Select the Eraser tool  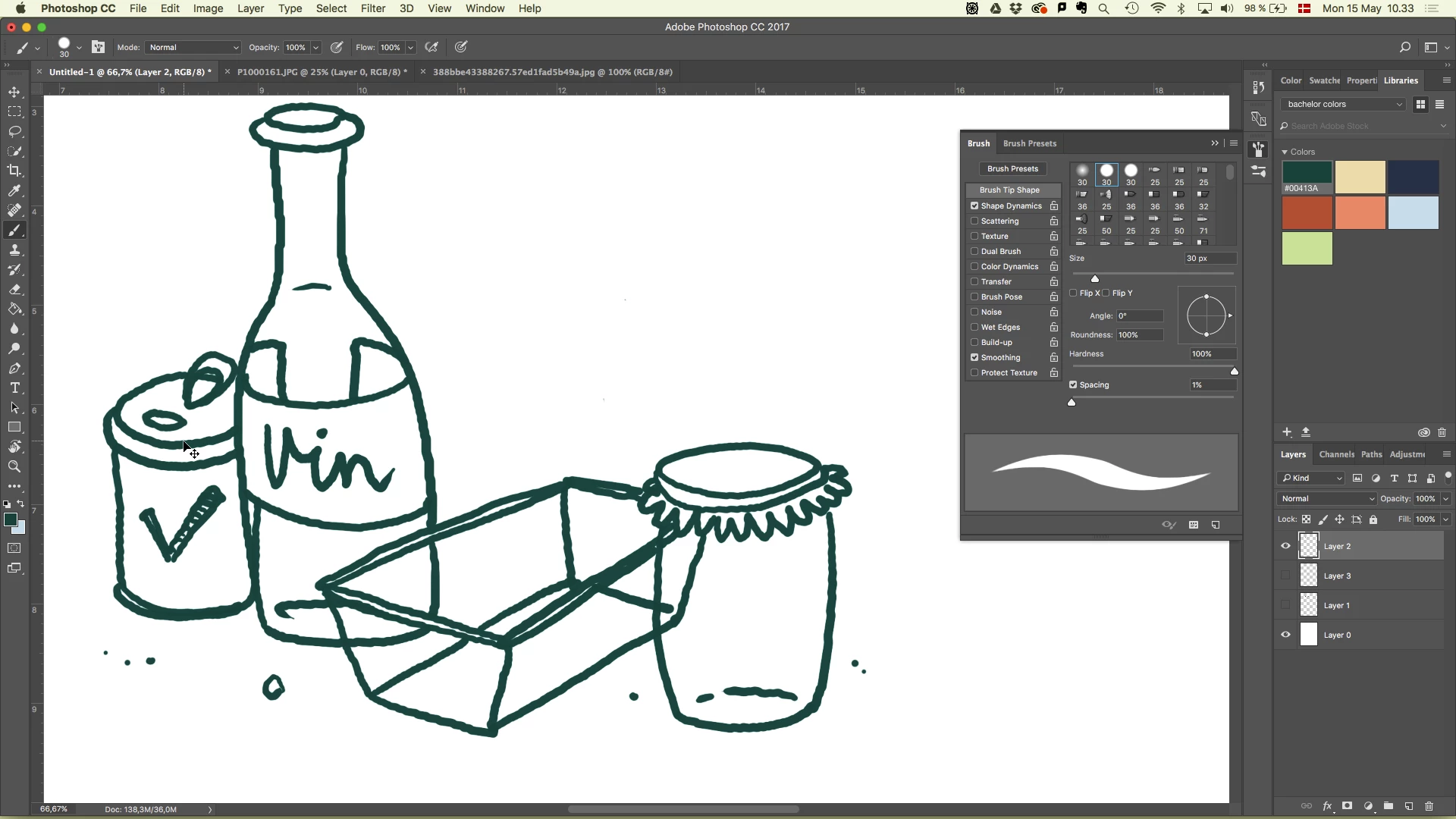point(14,290)
